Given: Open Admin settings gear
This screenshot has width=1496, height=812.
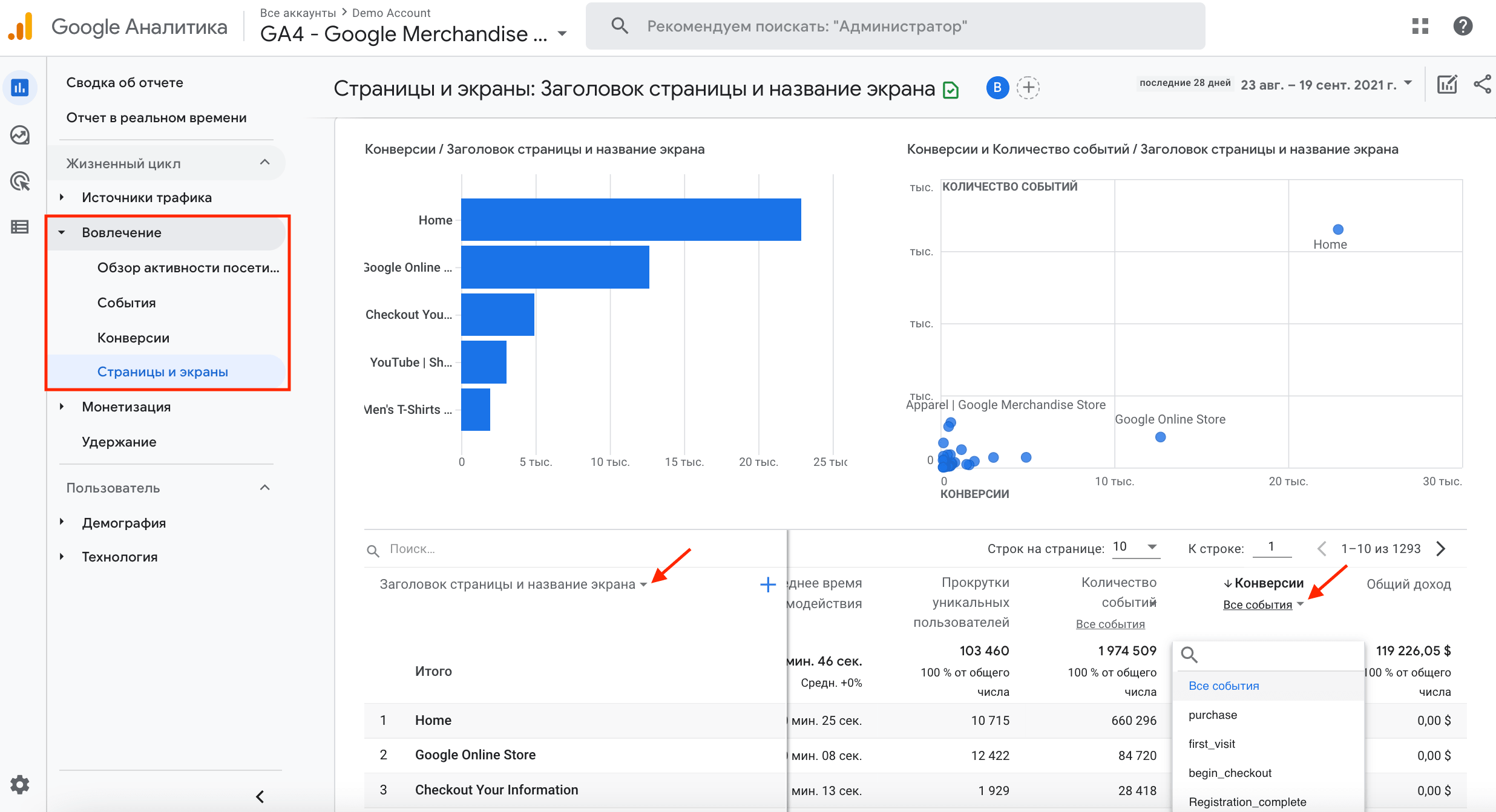Looking at the screenshot, I should pyautogui.click(x=20, y=785).
